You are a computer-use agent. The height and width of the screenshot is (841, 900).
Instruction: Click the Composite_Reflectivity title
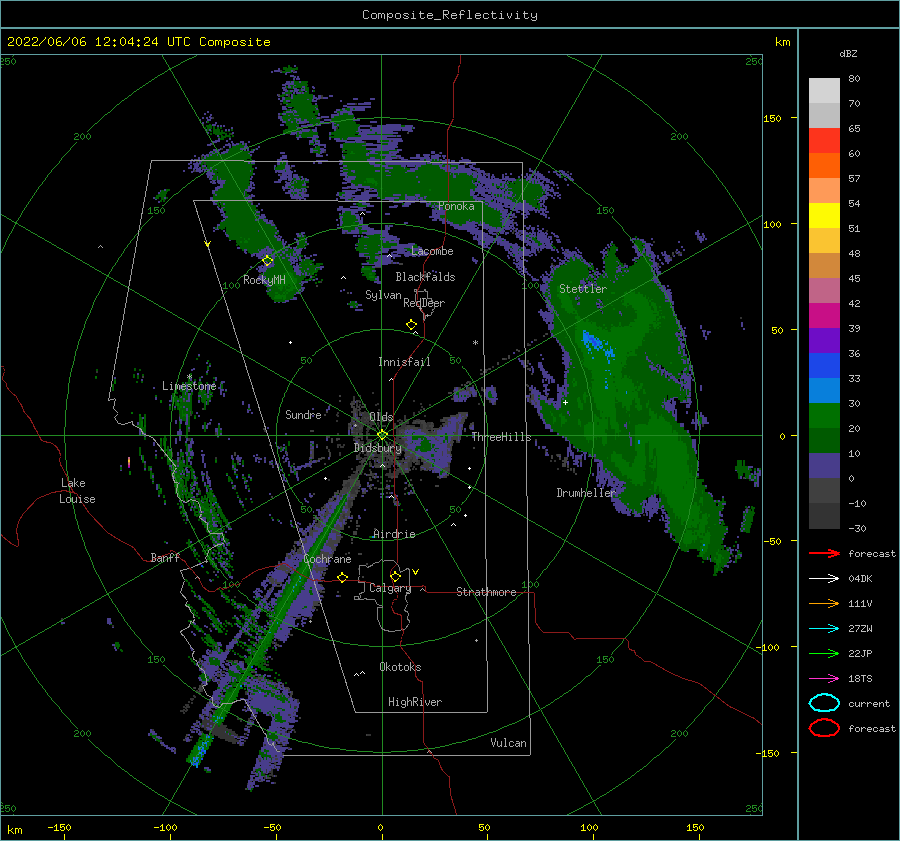[x=450, y=15]
